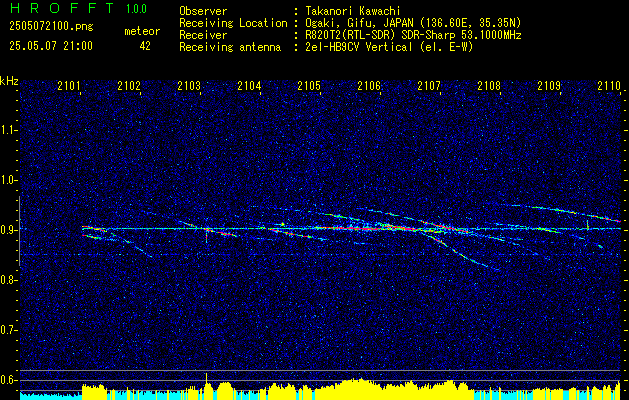Click the 2el-HB9CV Vertical antenna text
This screenshot has width=629, height=400.
(x=389, y=47)
